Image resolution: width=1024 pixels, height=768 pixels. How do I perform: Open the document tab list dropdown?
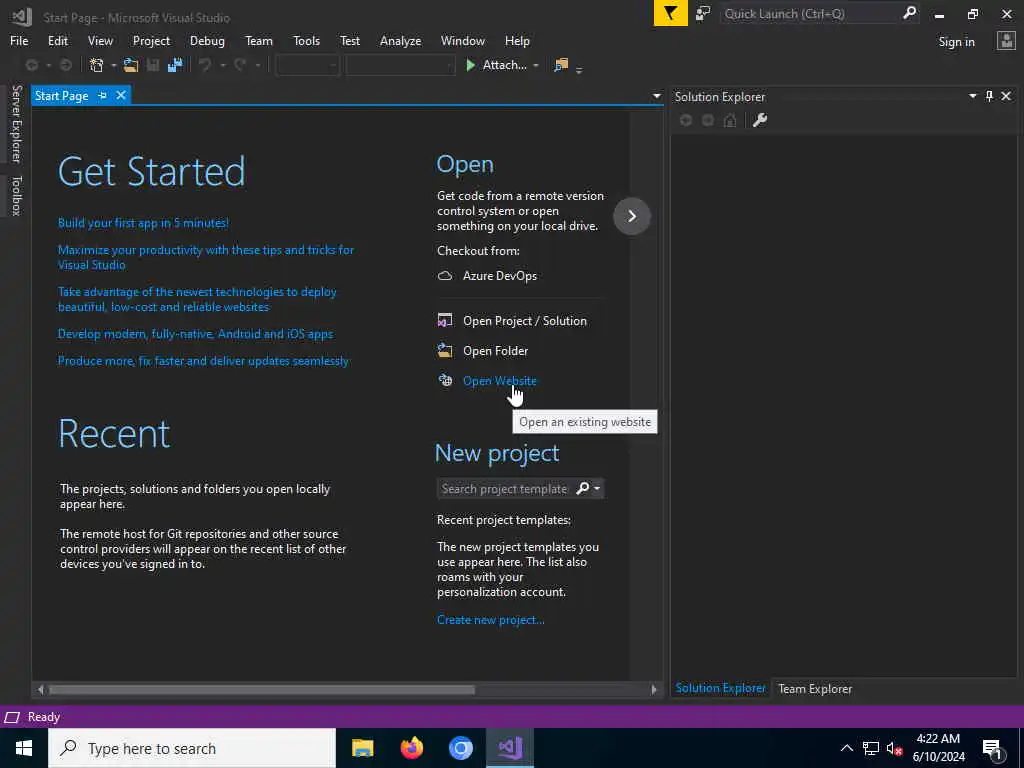tap(656, 96)
